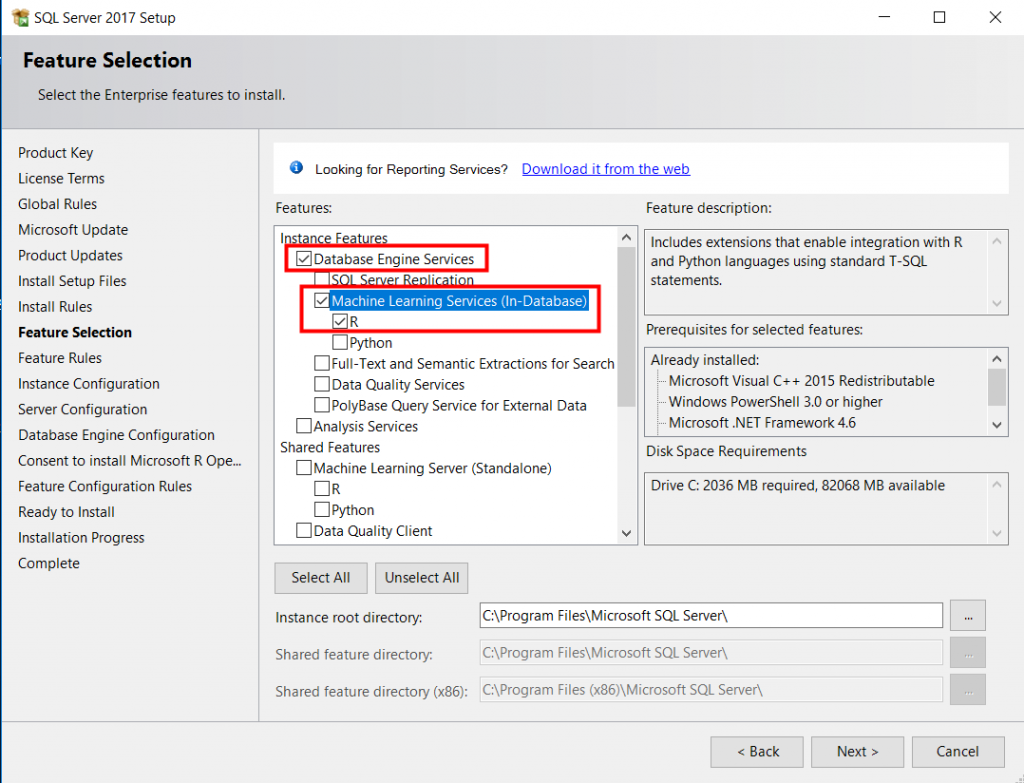Click the Instance Features tree header
The image size is (1024, 783).
[x=334, y=238]
